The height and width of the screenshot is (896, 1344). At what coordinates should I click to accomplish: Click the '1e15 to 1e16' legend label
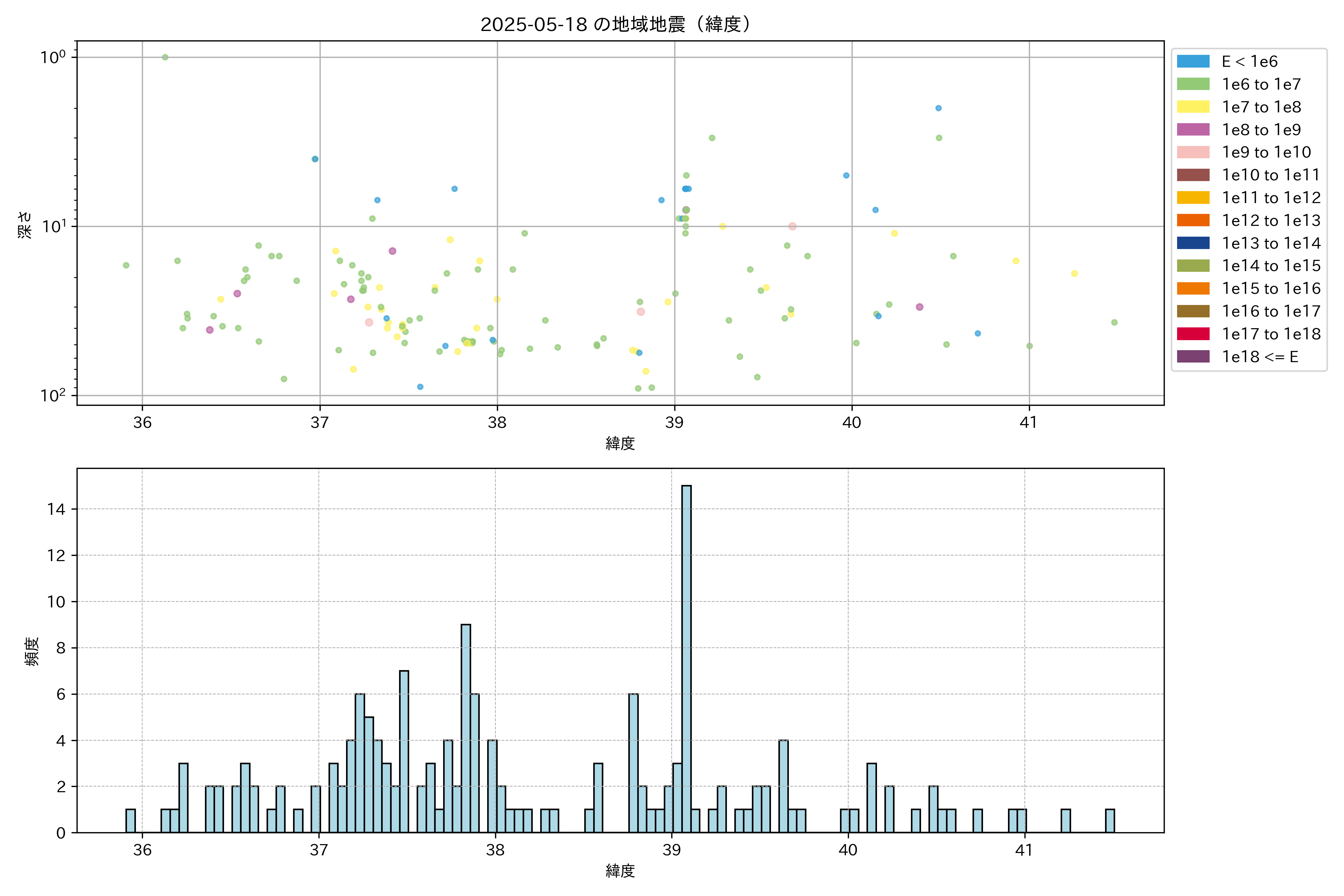click(x=1271, y=289)
